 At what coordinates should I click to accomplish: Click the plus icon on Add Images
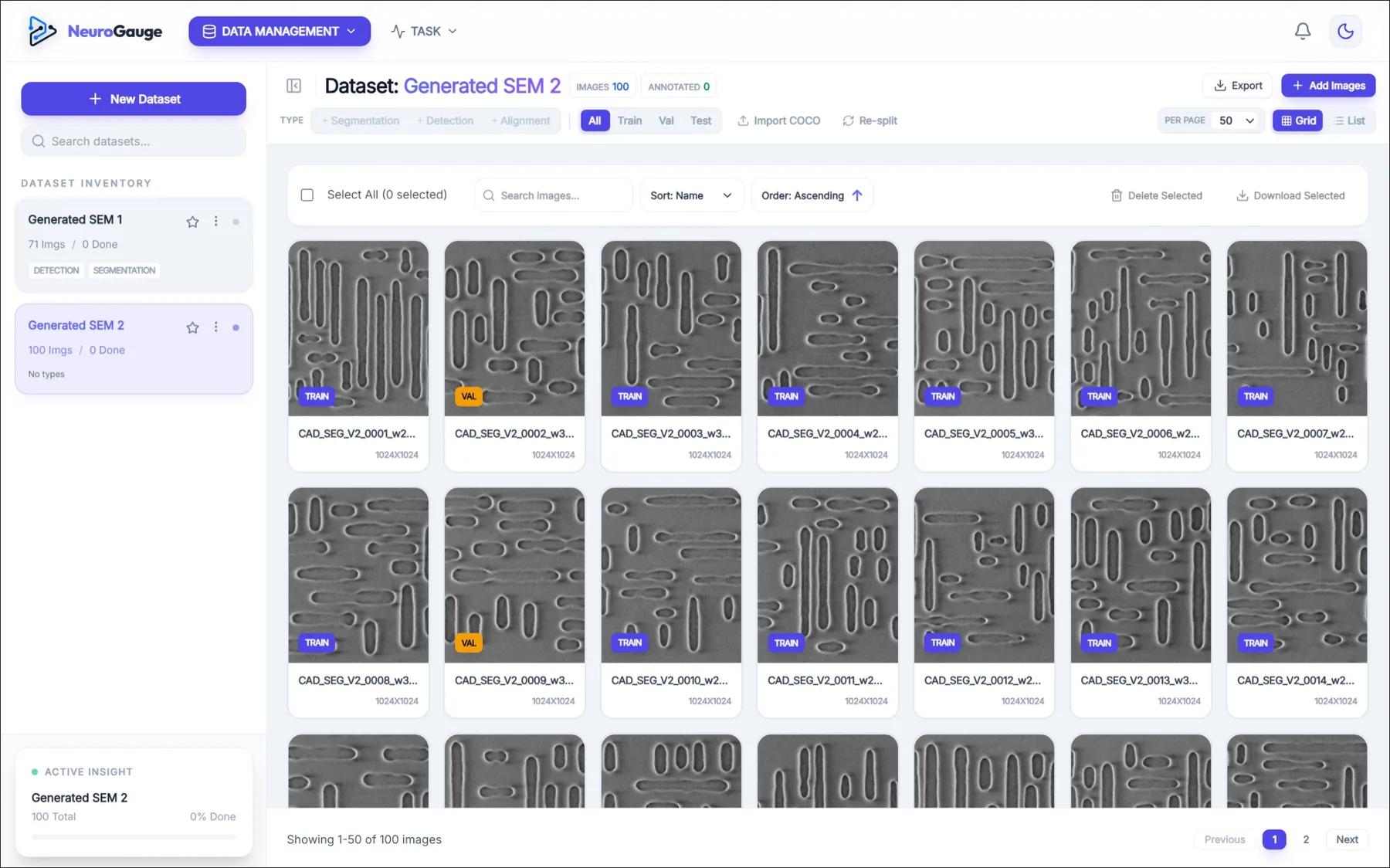(1297, 86)
